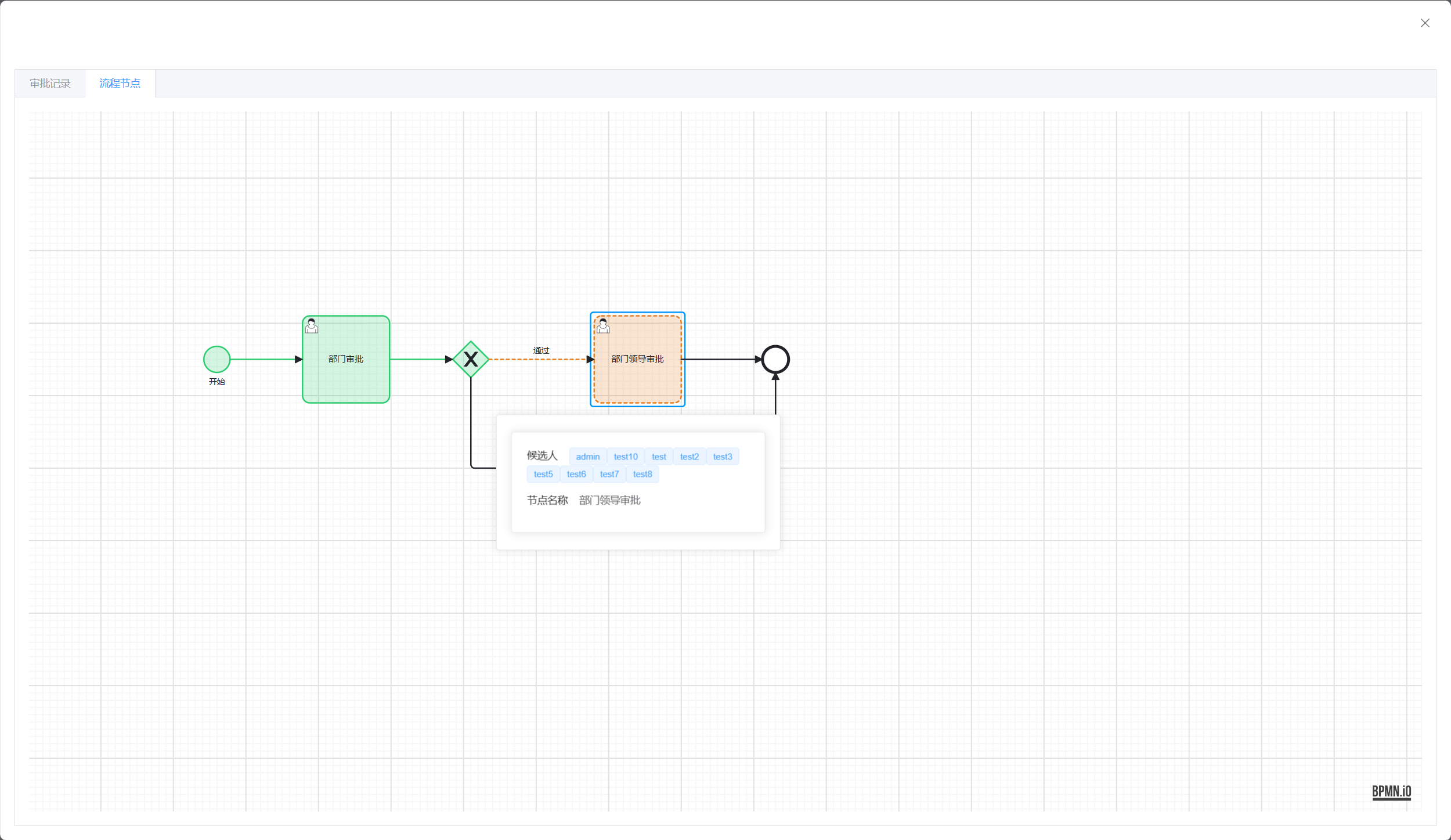This screenshot has height=840, width=1451.
Task: Select the 流程节点 tab
Action: pyautogui.click(x=120, y=84)
